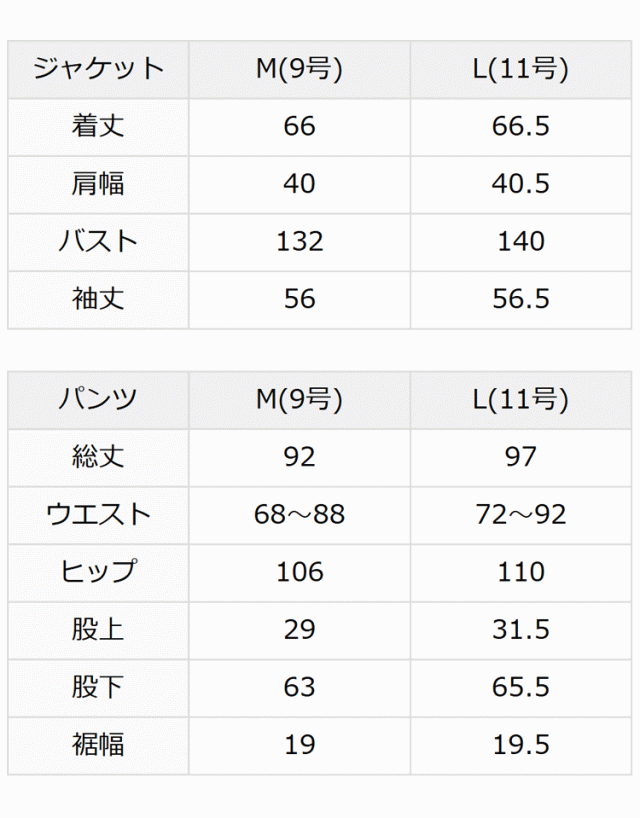
Task: Select the バスト value 140
Action: click(x=521, y=241)
